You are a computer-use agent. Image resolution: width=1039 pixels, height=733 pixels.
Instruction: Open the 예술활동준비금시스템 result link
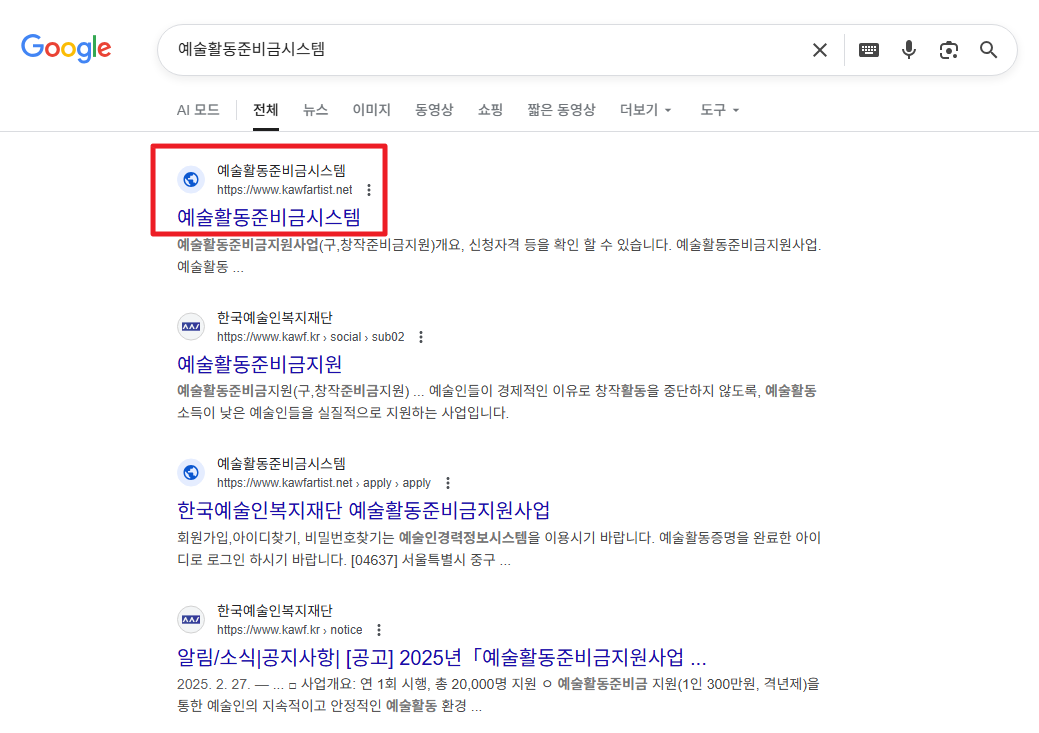click(x=270, y=217)
